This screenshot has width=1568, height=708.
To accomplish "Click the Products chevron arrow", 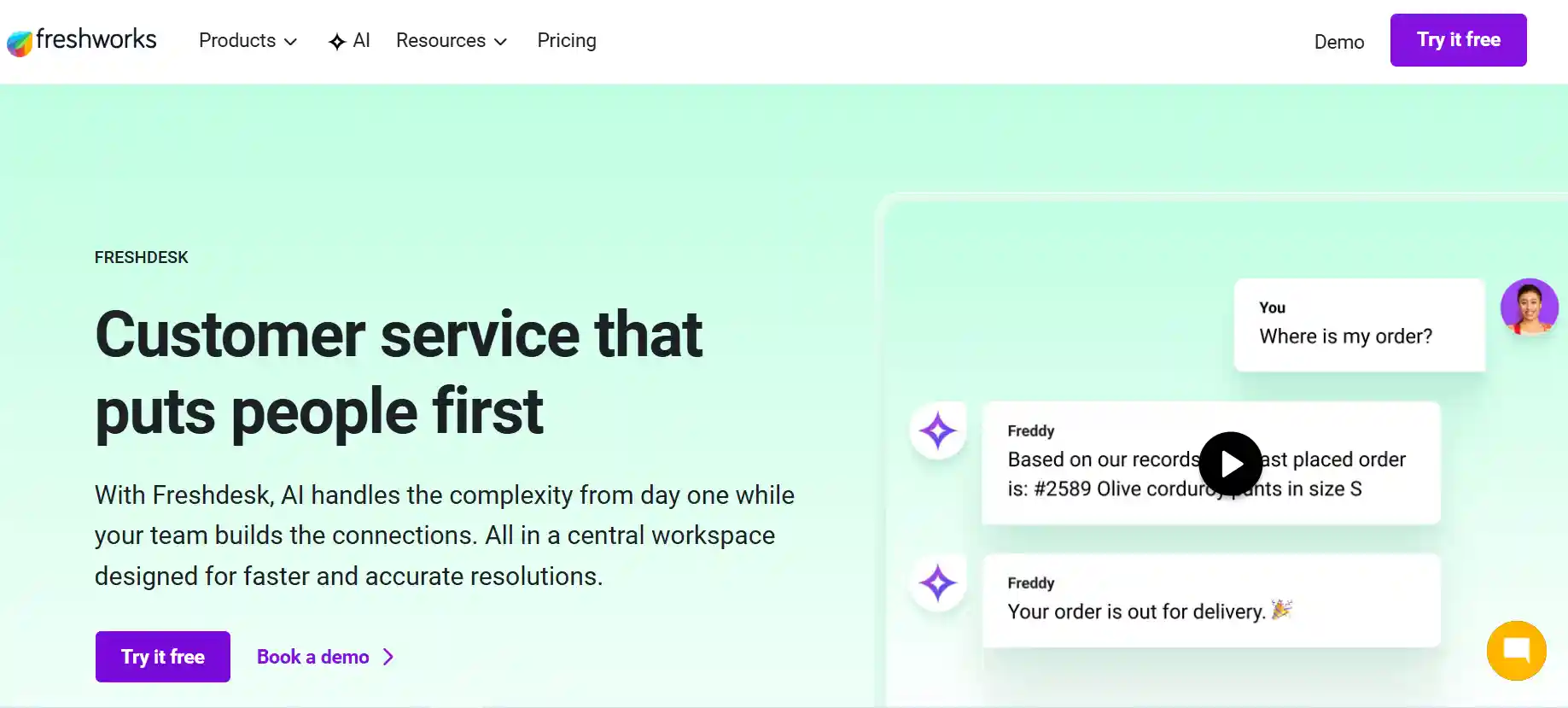I will (x=291, y=42).
